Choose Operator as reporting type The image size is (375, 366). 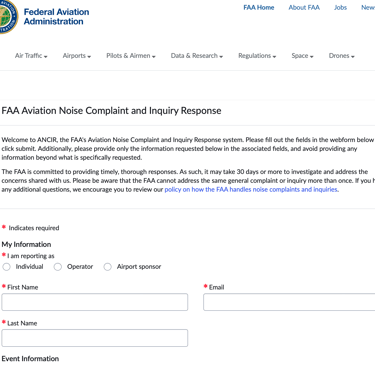click(x=58, y=267)
